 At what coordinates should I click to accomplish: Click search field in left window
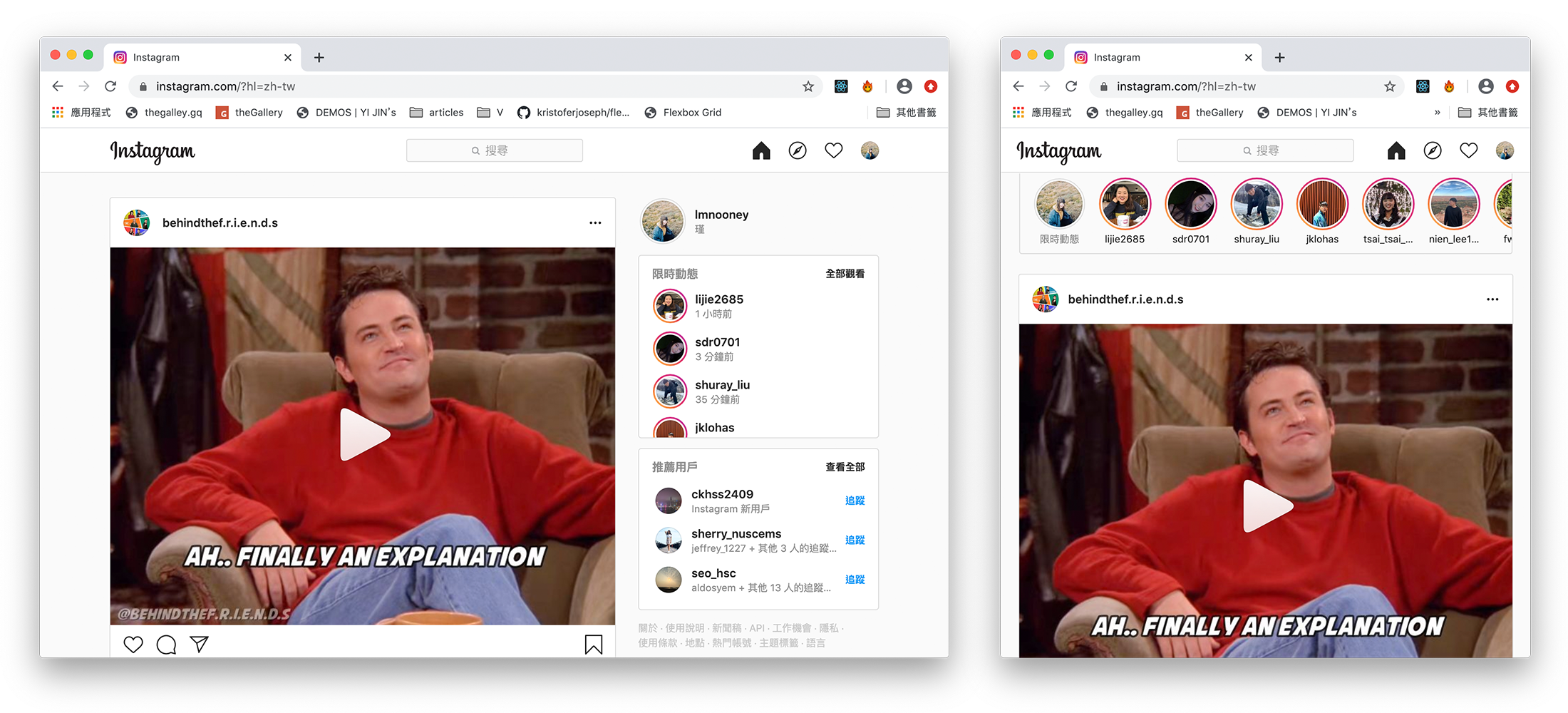pos(495,150)
